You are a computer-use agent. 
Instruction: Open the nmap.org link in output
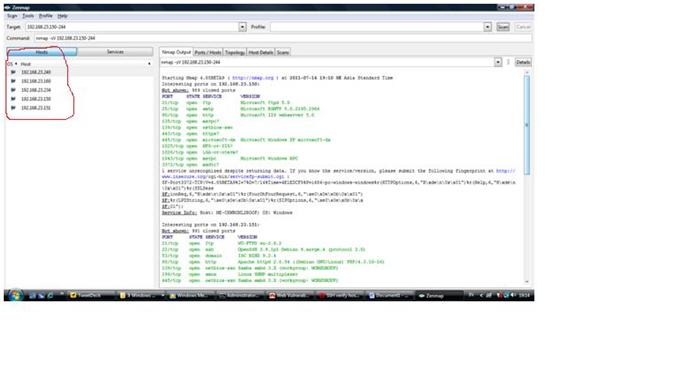(x=253, y=78)
